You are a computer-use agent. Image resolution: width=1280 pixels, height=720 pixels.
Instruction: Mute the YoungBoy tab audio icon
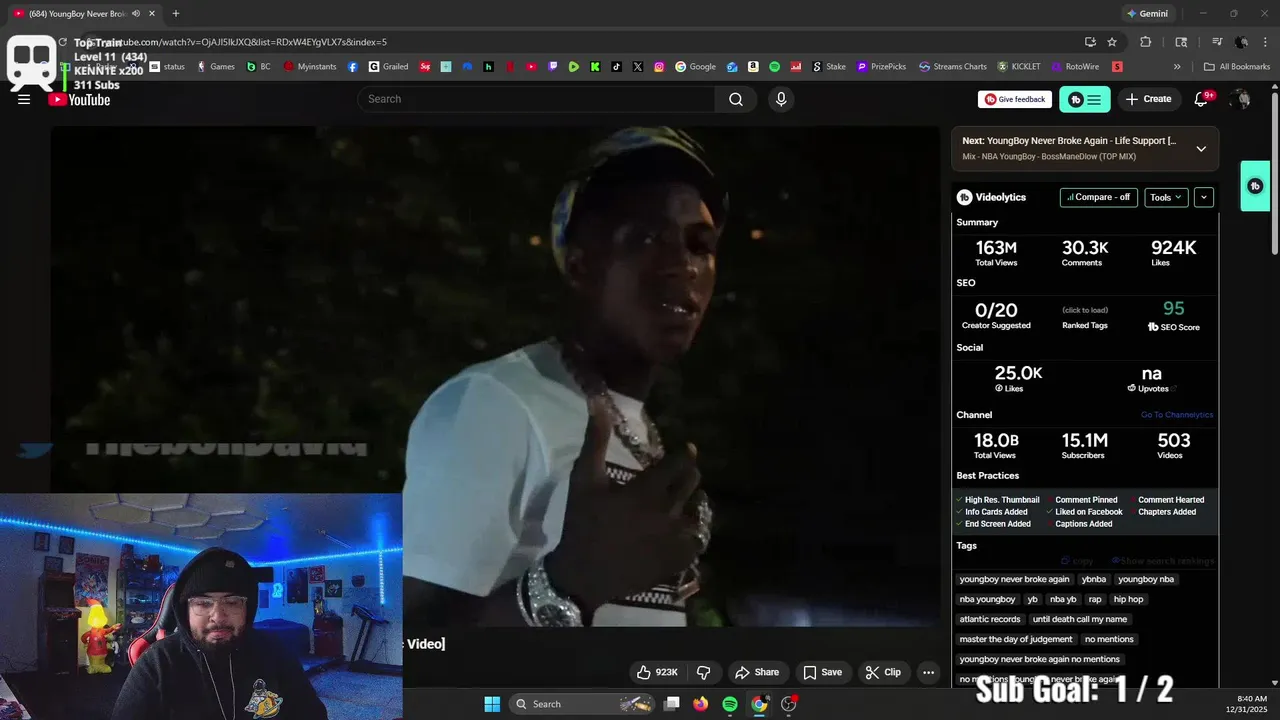[135, 14]
